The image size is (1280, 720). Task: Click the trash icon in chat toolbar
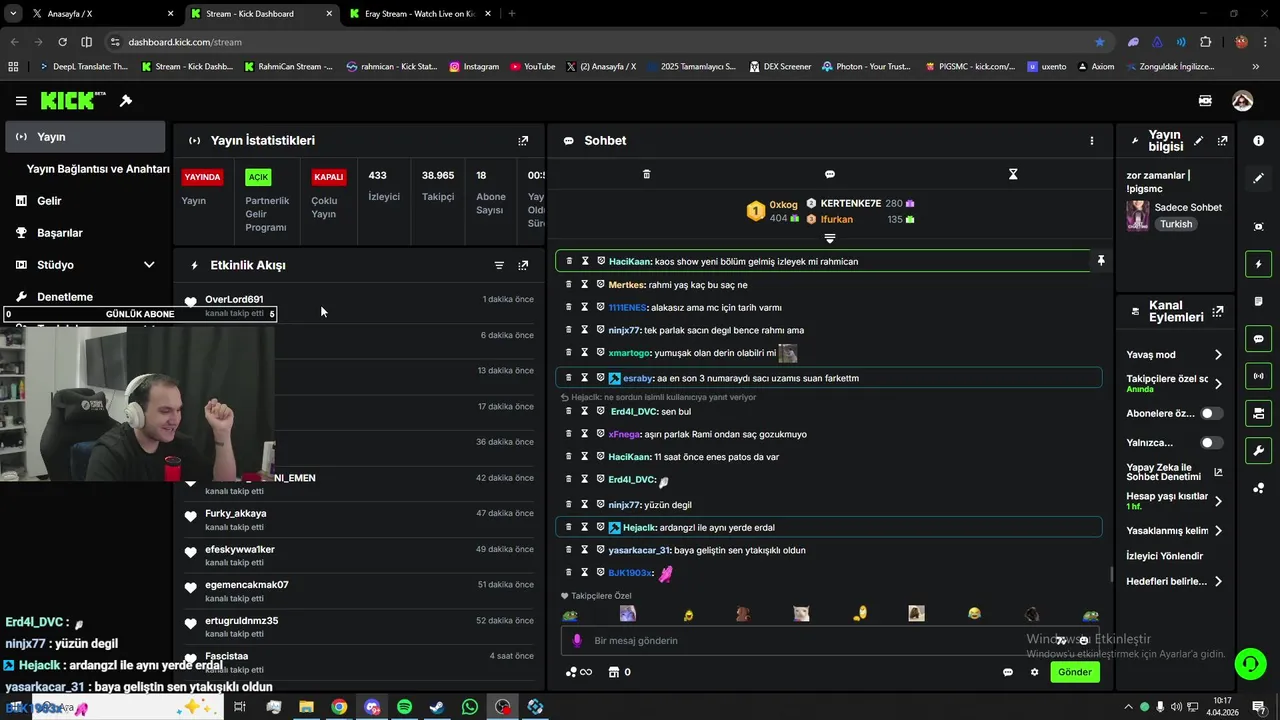tap(646, 174)
